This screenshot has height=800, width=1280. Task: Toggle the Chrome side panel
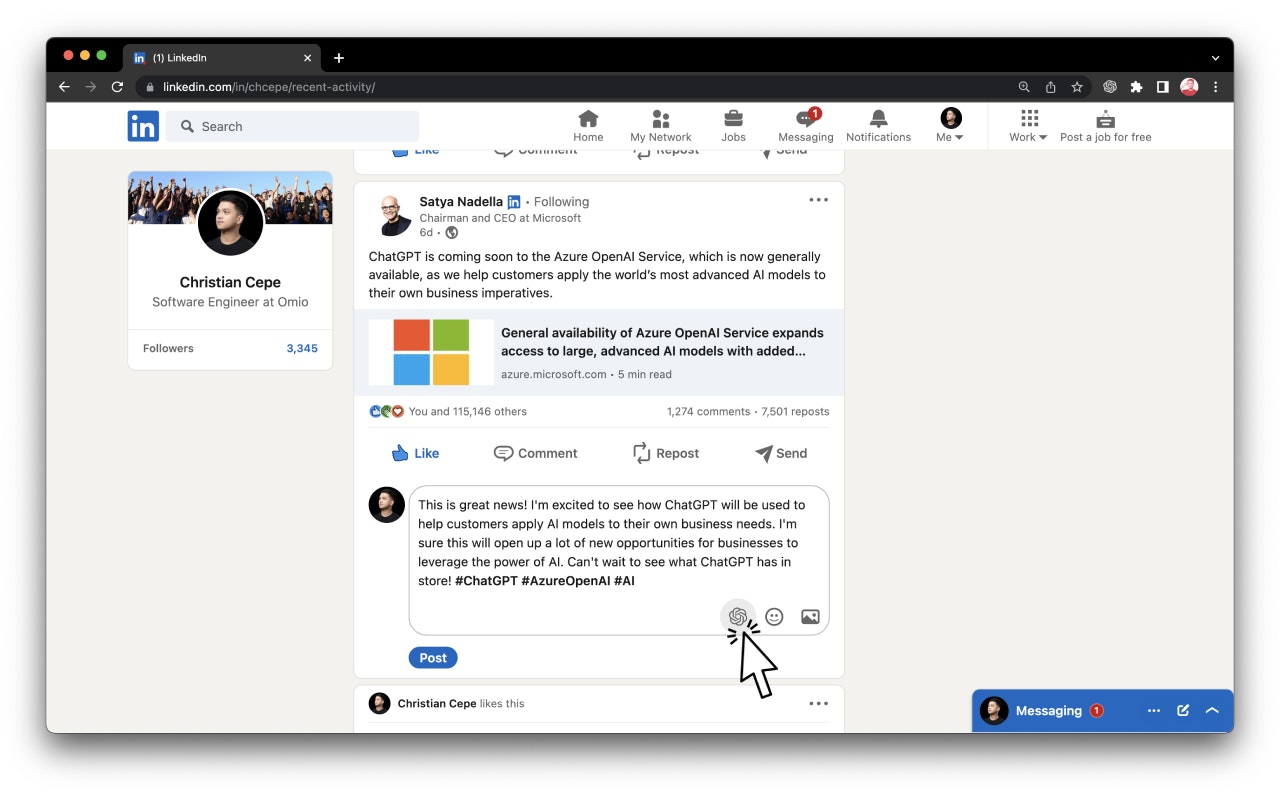(1162, 87)
